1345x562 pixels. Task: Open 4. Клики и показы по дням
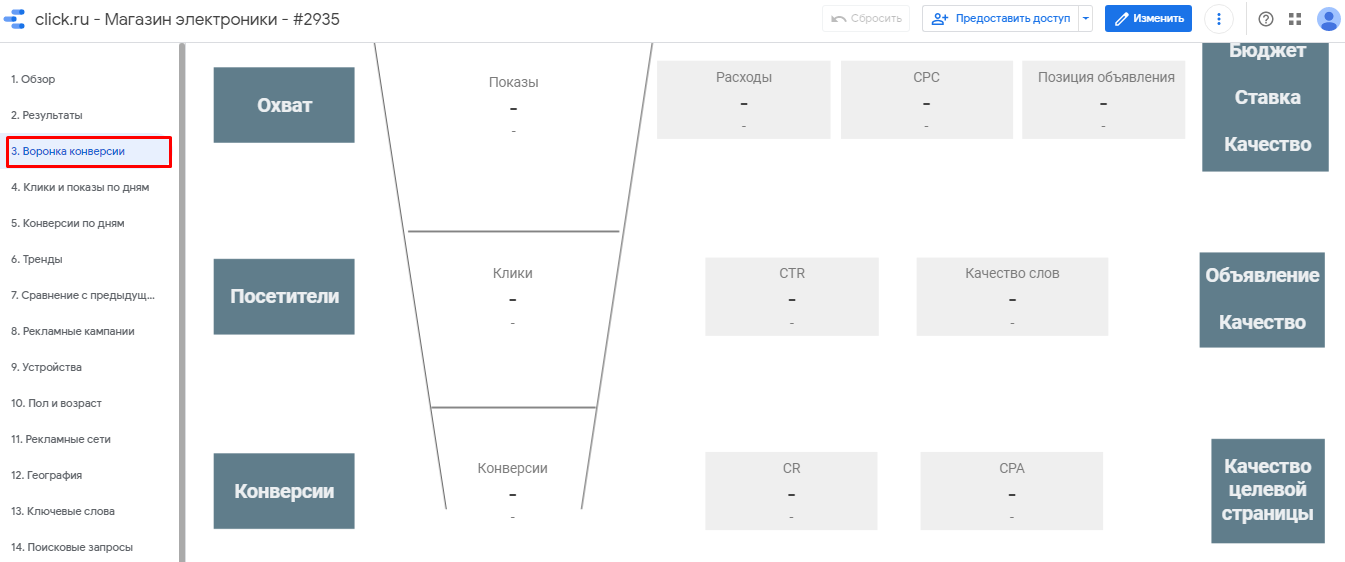(x=80, y=187)
